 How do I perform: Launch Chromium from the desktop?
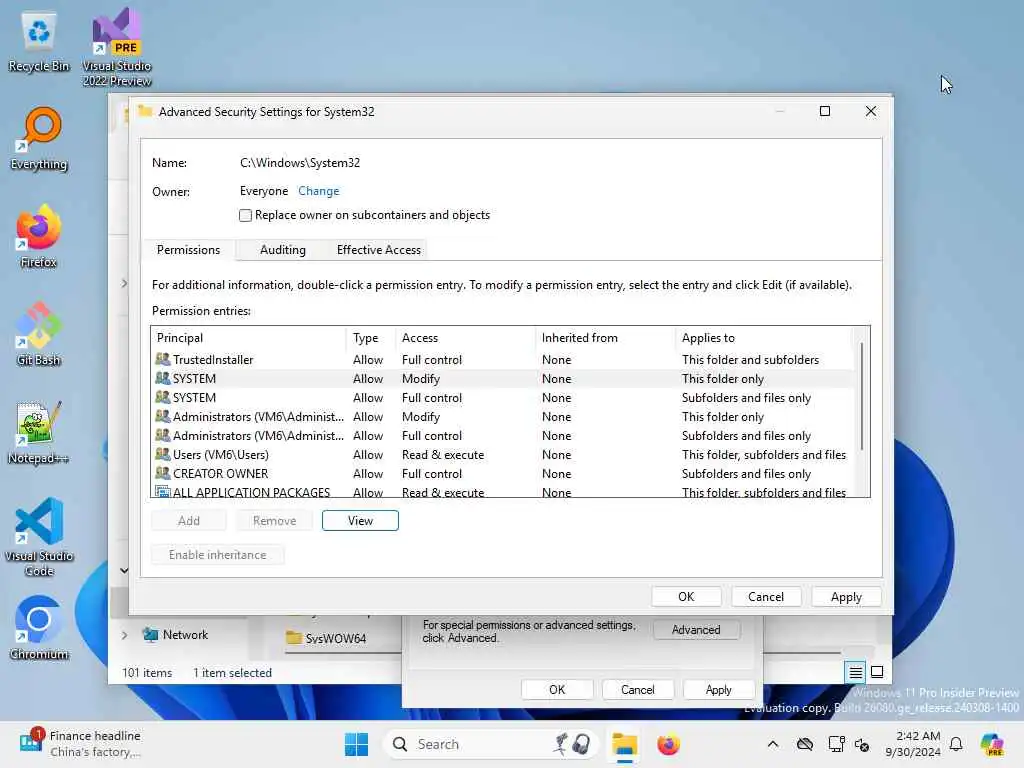[x=39, y=628]
